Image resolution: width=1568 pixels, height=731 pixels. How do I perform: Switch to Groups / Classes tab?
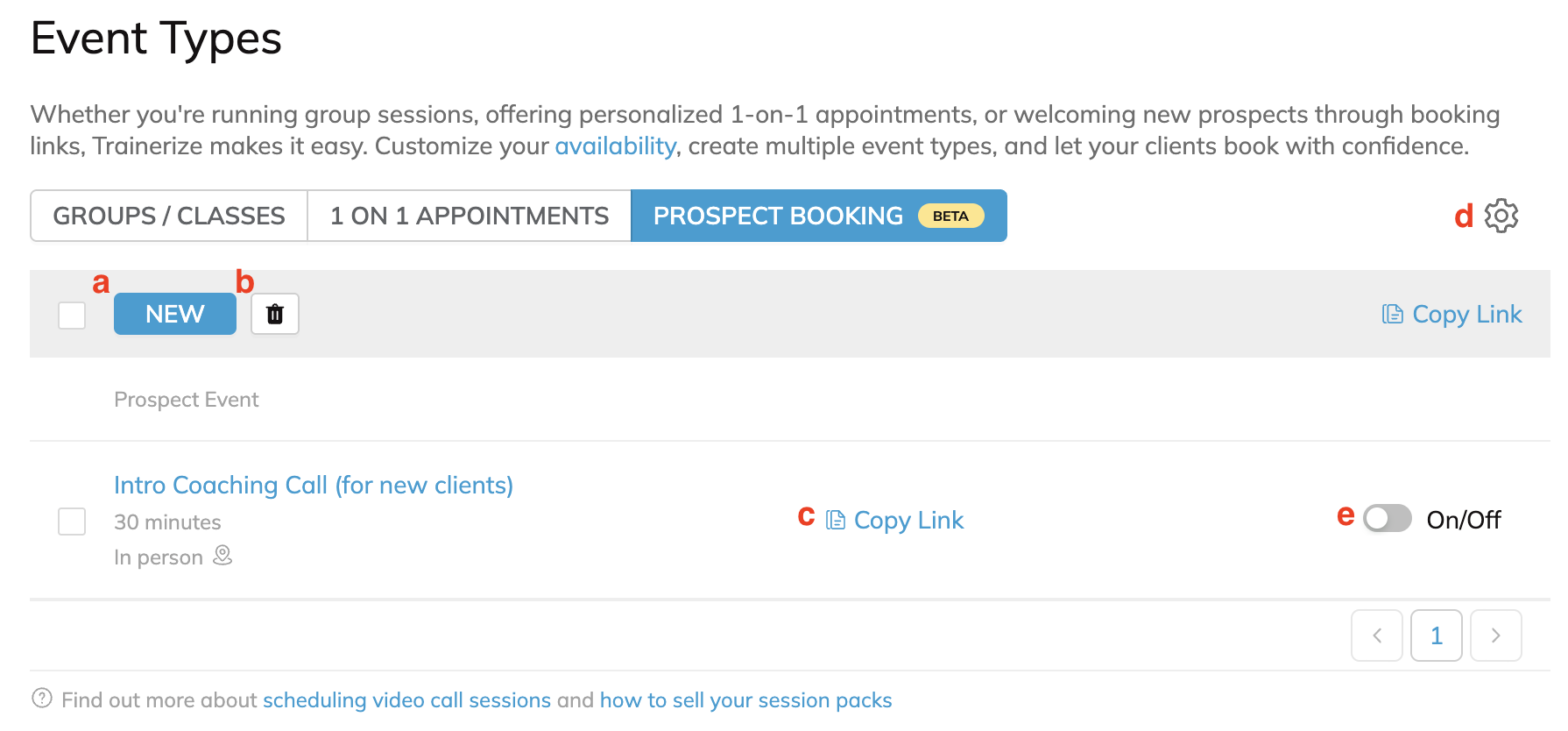(169, 216)
